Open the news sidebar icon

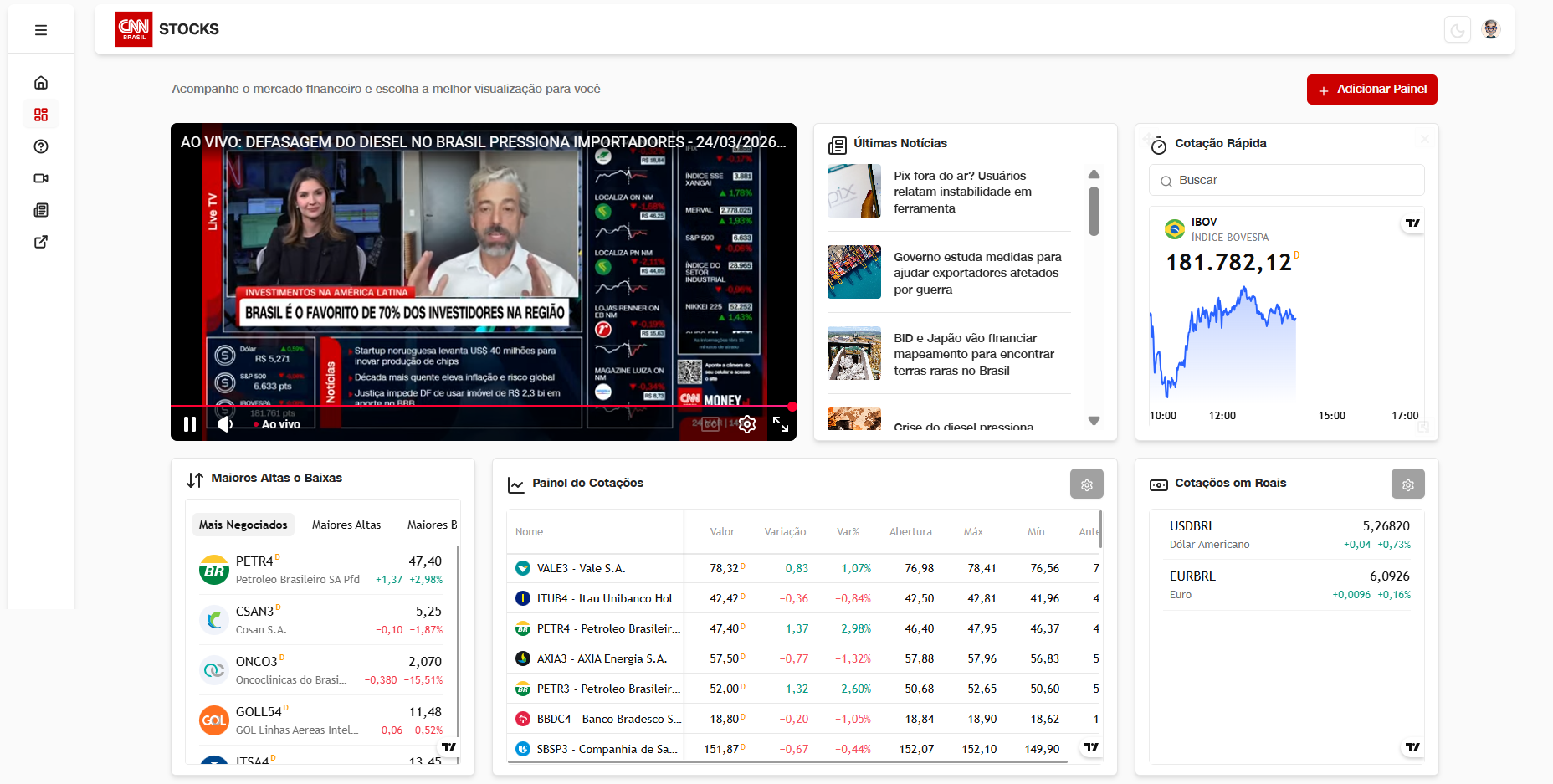click(x=41, y=210)
